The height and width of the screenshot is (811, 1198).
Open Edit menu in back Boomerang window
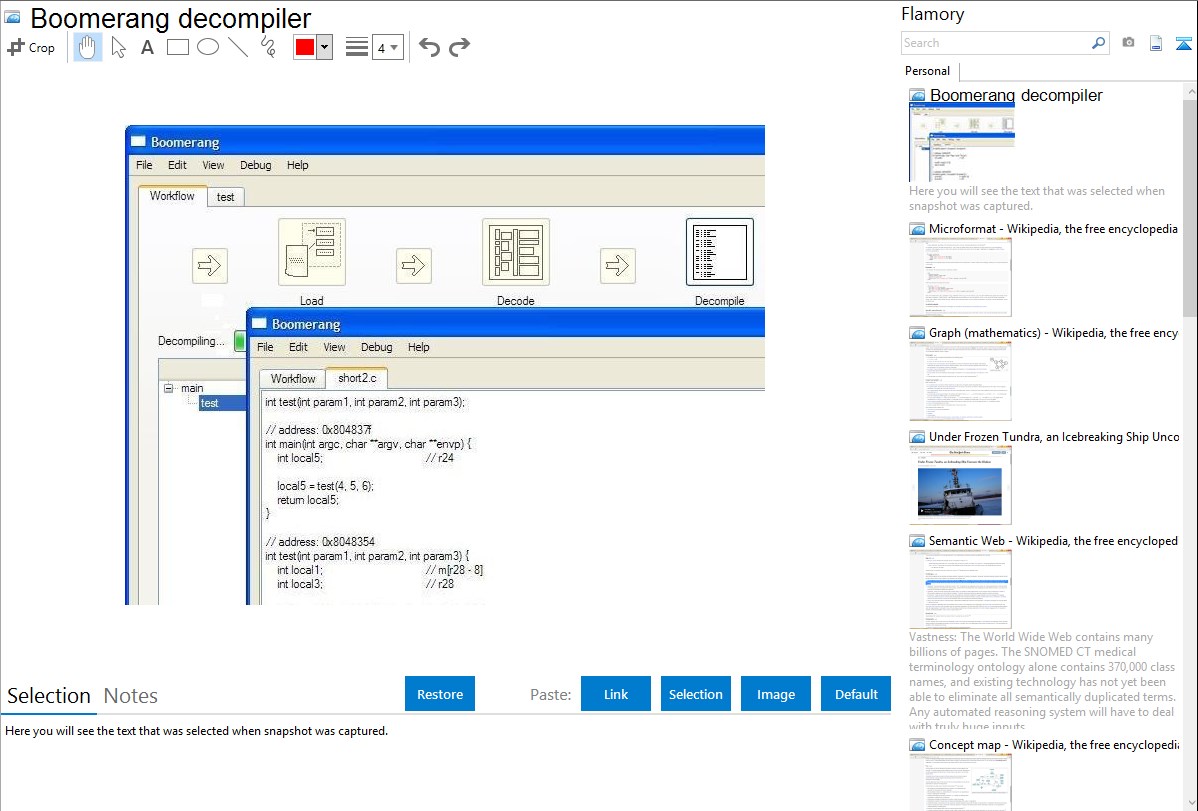177,165
